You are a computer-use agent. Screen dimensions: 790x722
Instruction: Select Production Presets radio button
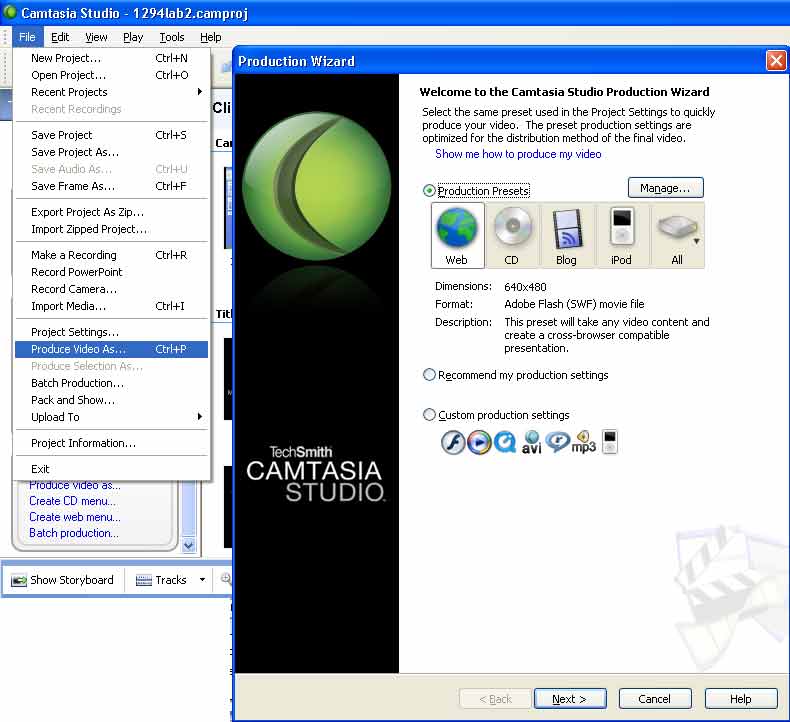429,191
